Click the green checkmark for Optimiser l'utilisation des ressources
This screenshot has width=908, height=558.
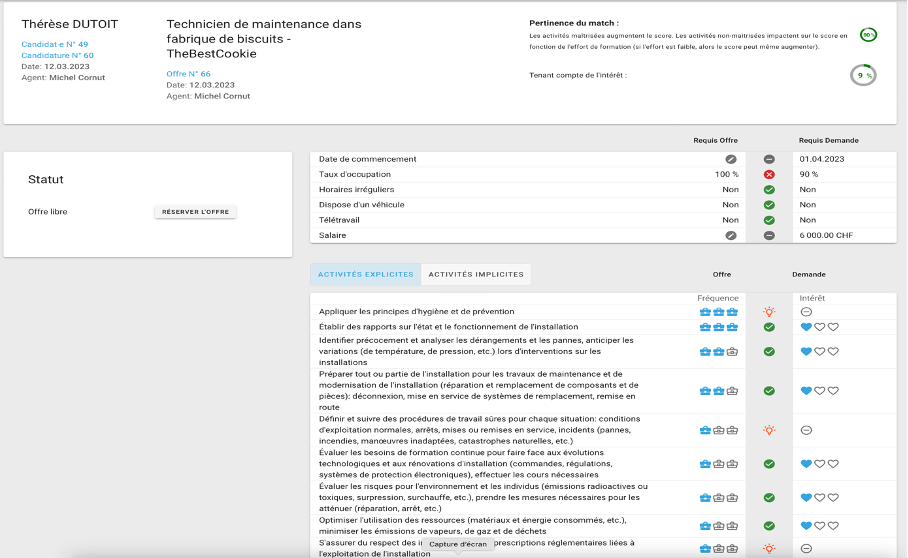point(769,525)
